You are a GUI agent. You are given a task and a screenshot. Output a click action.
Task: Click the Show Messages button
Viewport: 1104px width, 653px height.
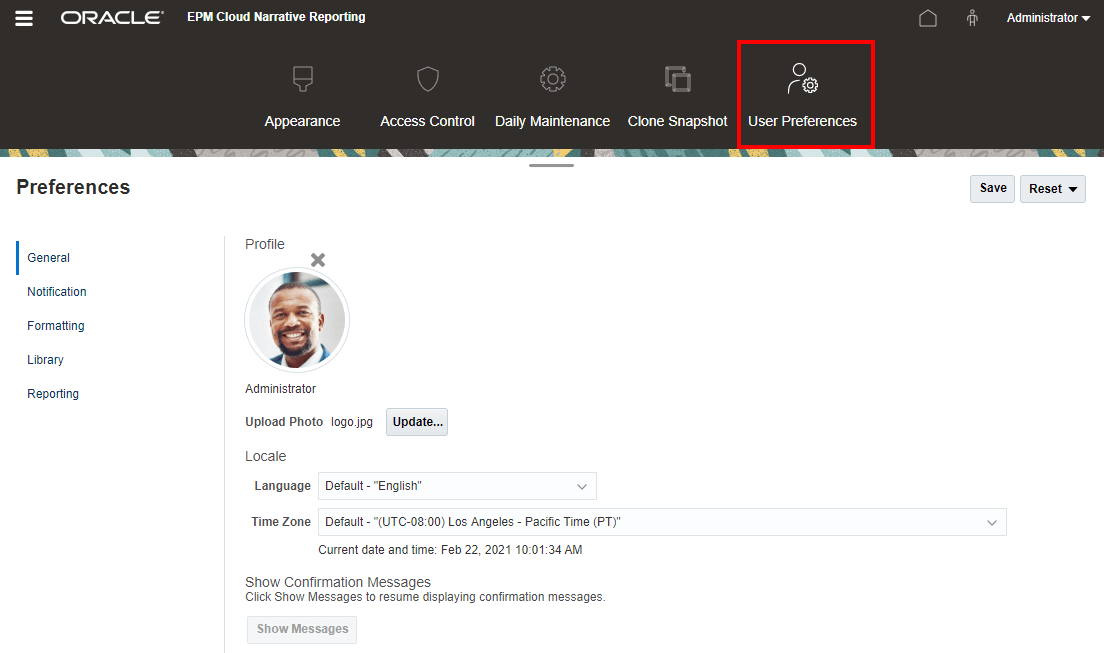302,629
